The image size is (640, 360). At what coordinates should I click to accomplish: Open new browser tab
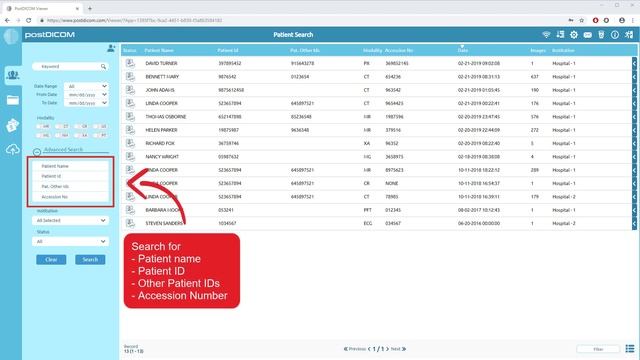click(x=89, y=8)
